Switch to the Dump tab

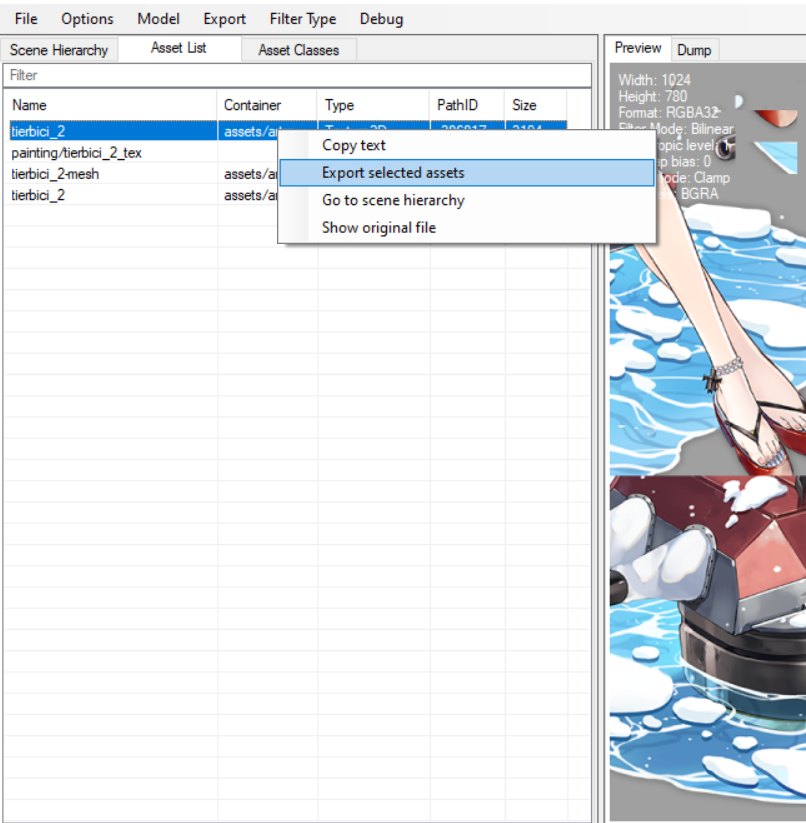click(x=694, y=49)
